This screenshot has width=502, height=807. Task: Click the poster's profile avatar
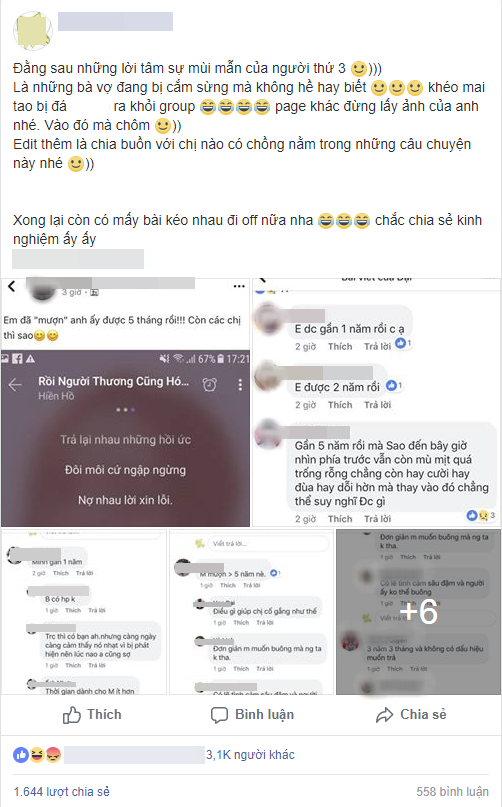click(33, 31)
